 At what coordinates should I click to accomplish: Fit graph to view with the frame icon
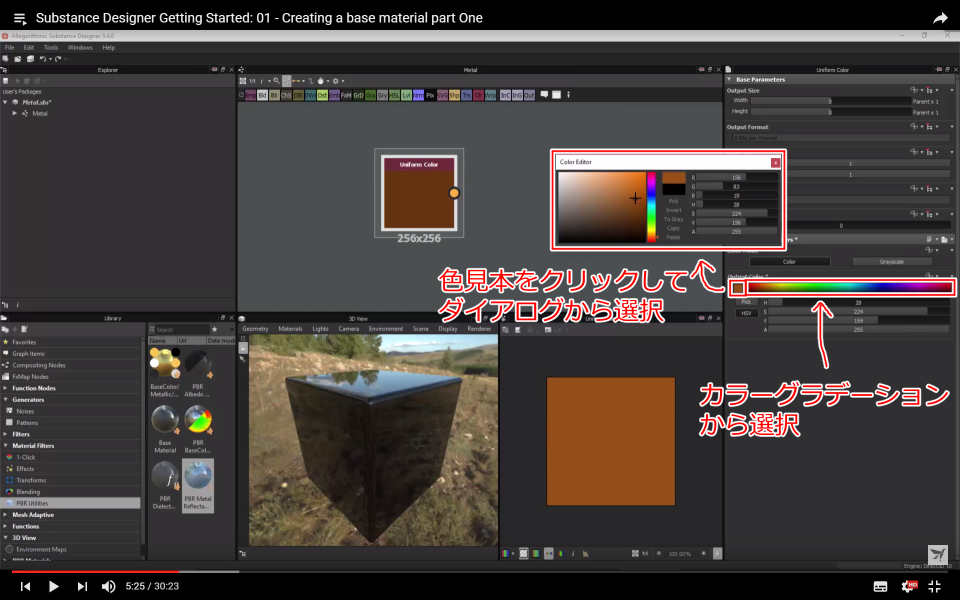point(242,81)
